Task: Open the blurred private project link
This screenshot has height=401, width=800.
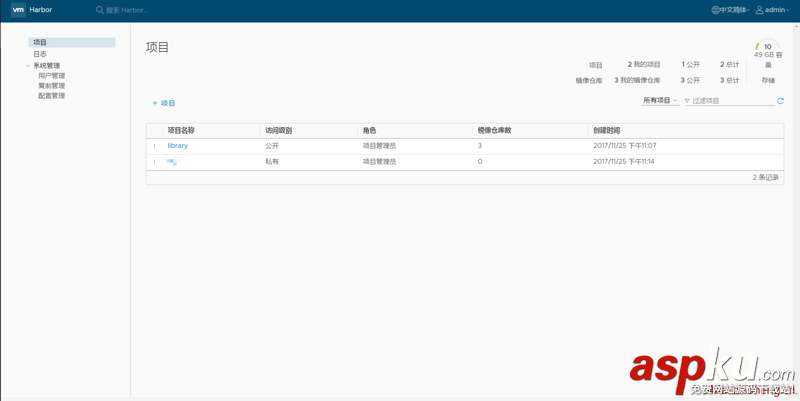Action: click(173, 162)
